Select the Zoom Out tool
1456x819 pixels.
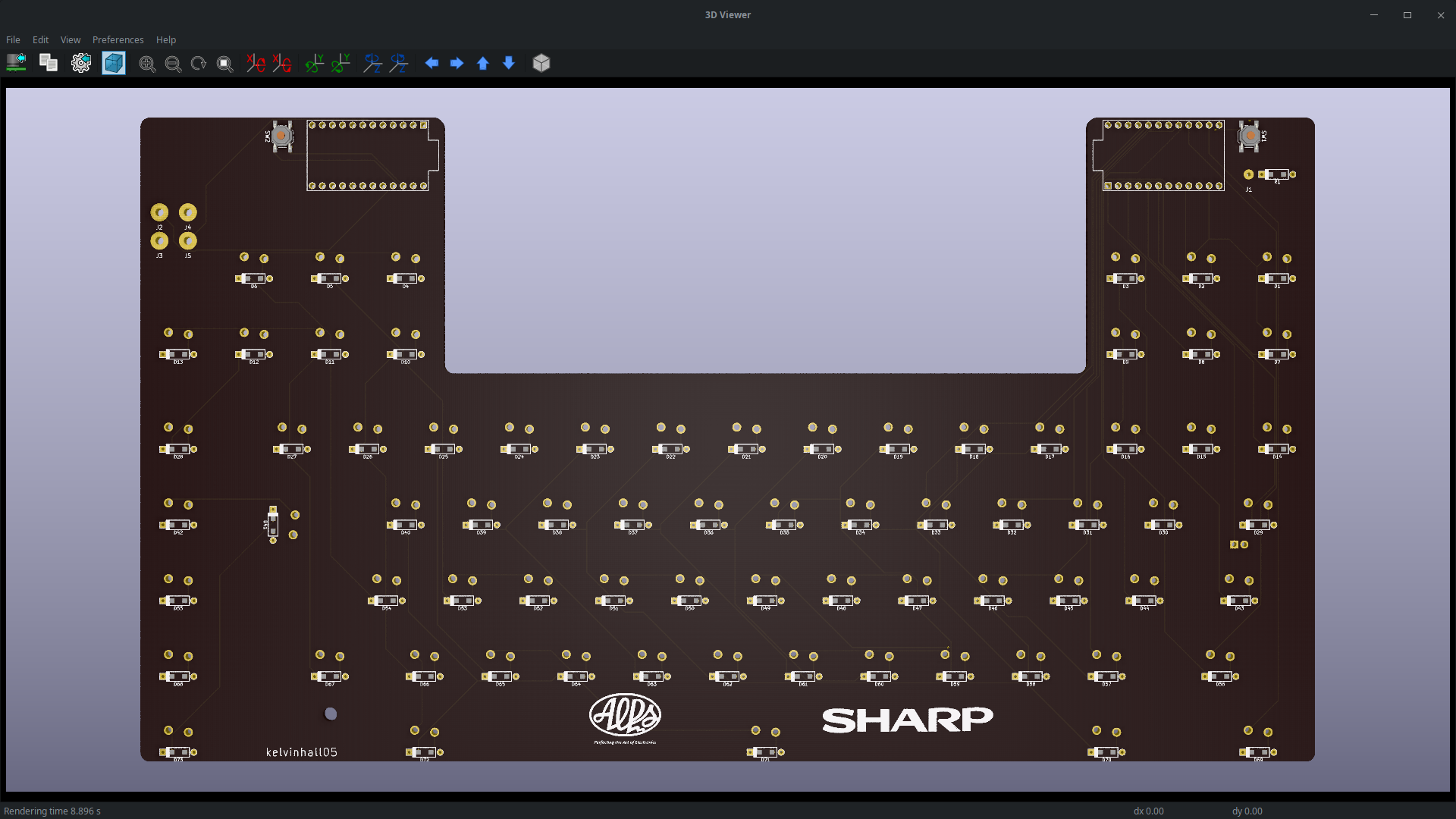(x=173, y=64)
